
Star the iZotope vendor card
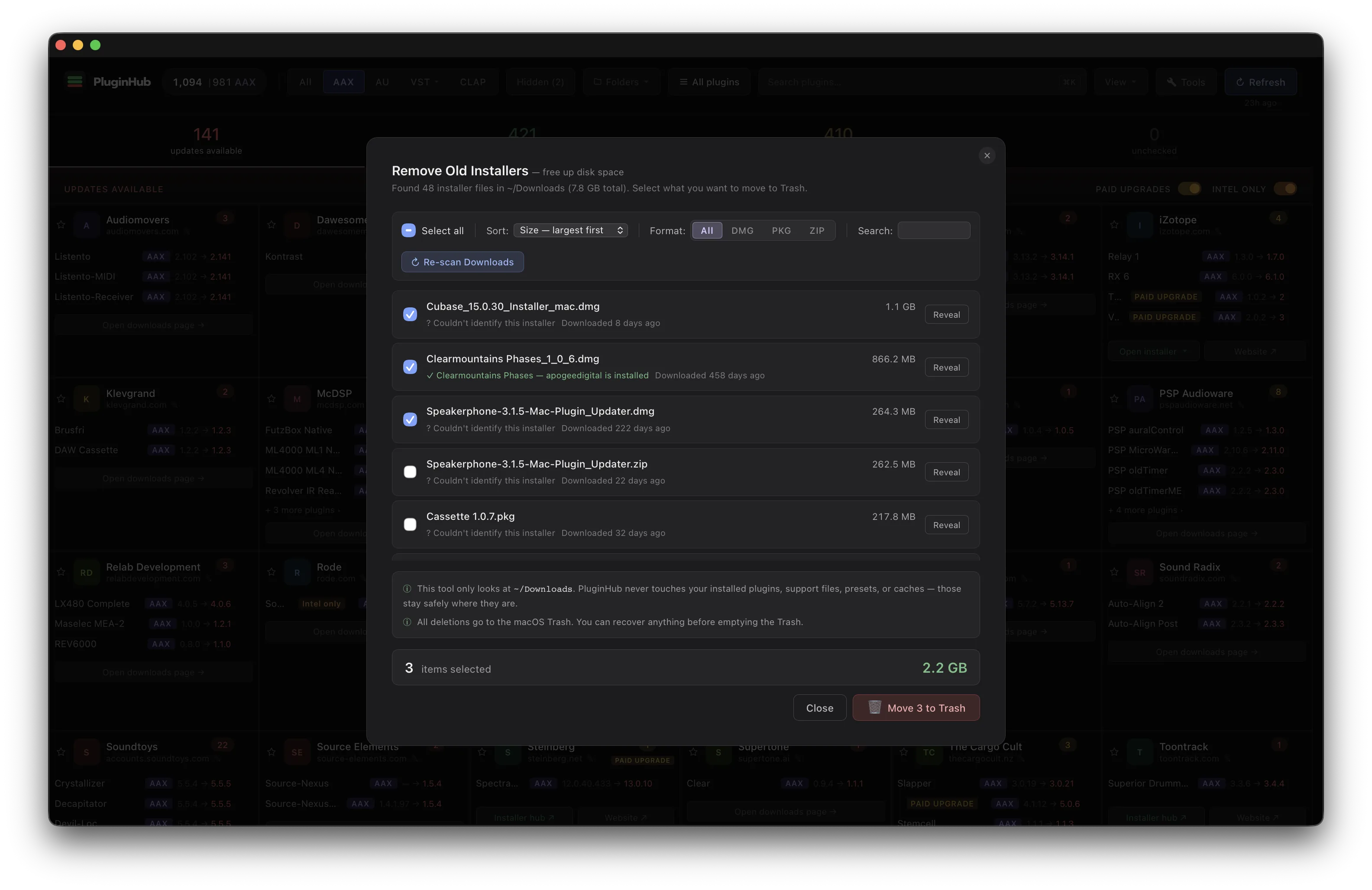pos(1114,225)
